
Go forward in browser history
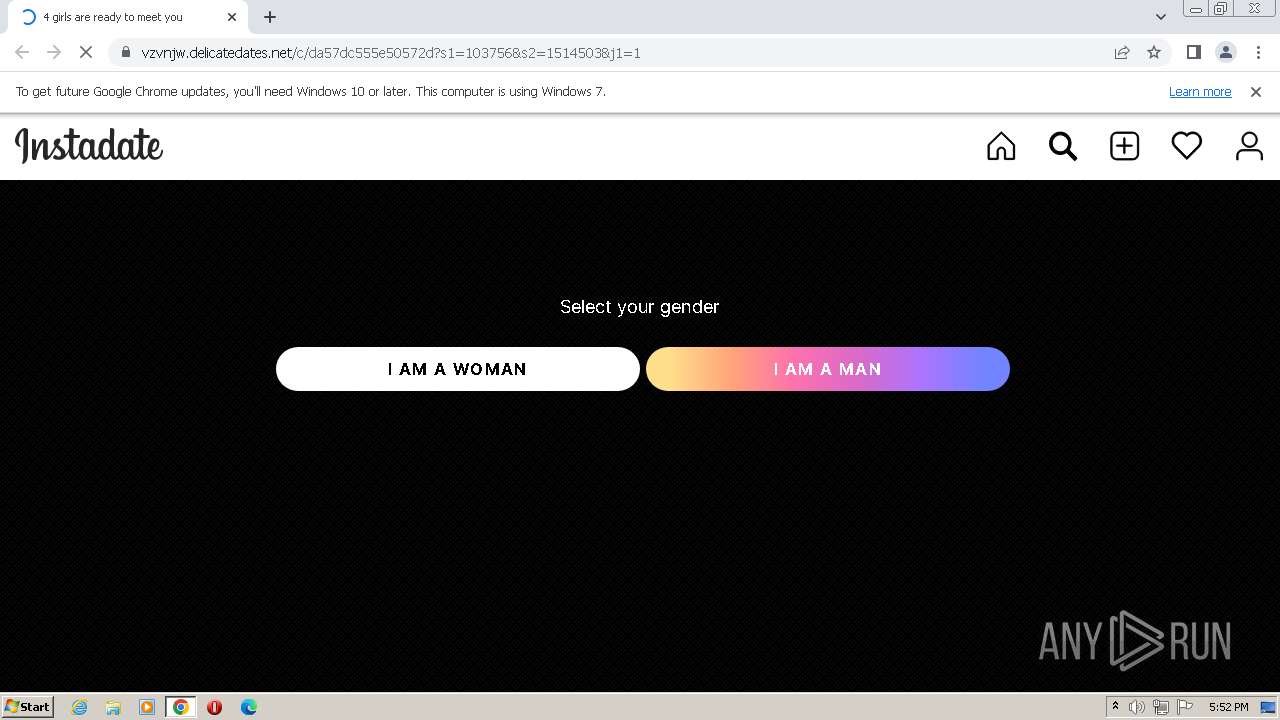pyautogui.click(x=54, y=52)
